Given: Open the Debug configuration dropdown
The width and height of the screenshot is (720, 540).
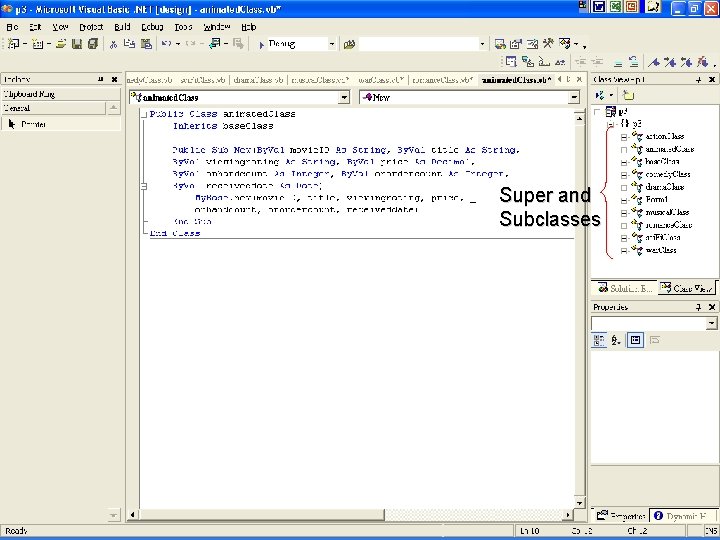Looking at the screenshot, I should coord(333,44).
